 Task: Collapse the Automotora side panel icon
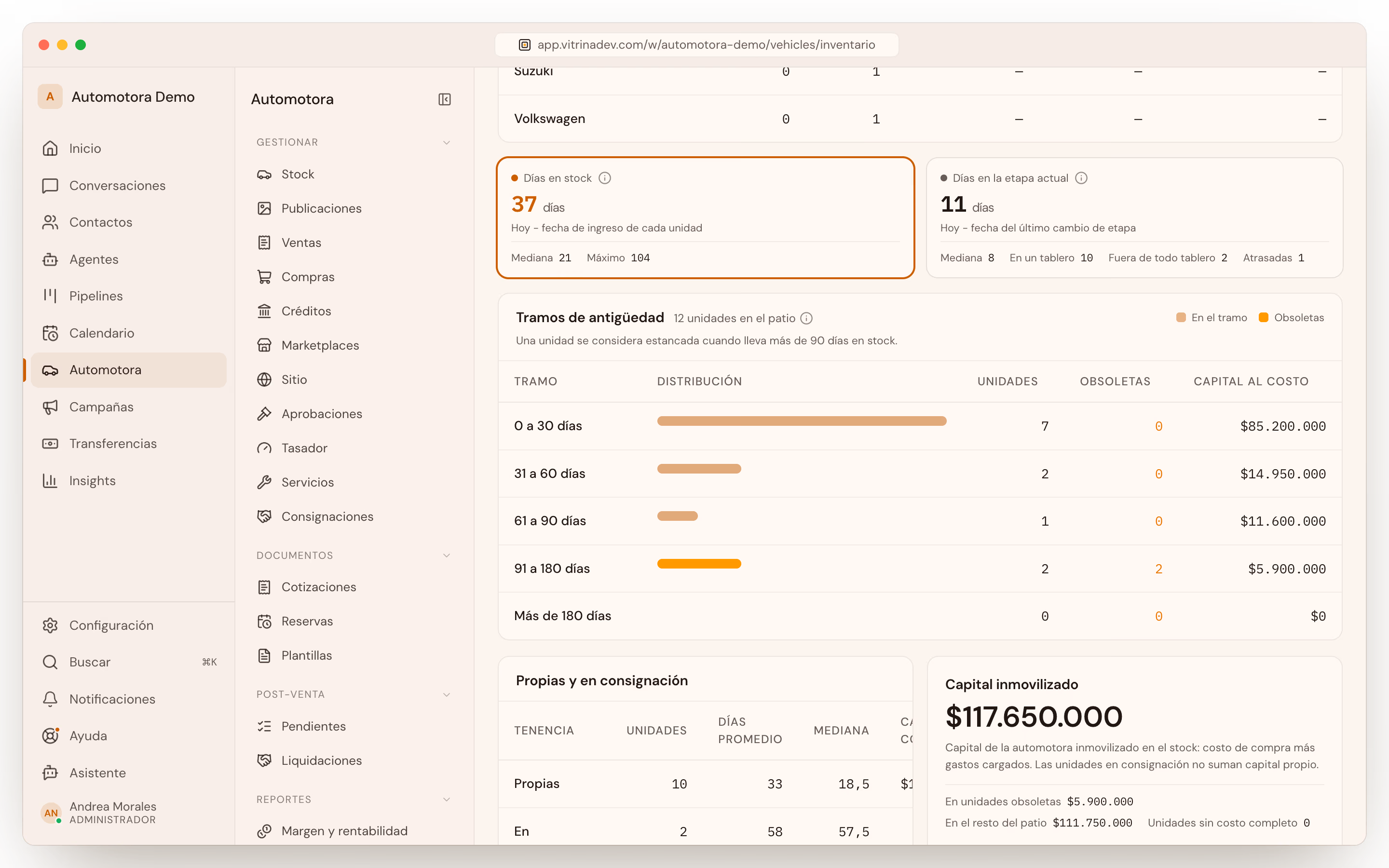pyautogui.click(x=444, y=99)
